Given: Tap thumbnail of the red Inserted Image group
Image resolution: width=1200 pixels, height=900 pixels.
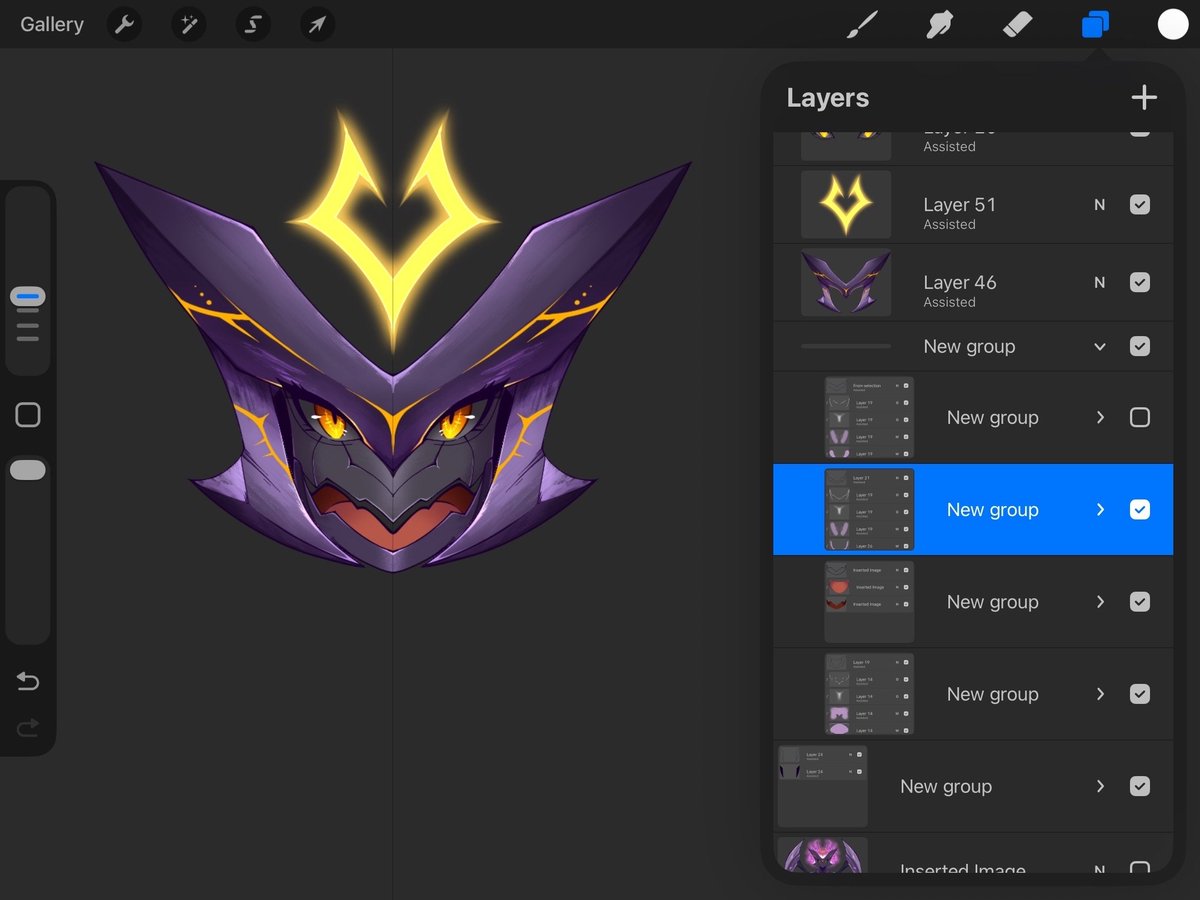Looking at the screenshot, I should point(869,601).
